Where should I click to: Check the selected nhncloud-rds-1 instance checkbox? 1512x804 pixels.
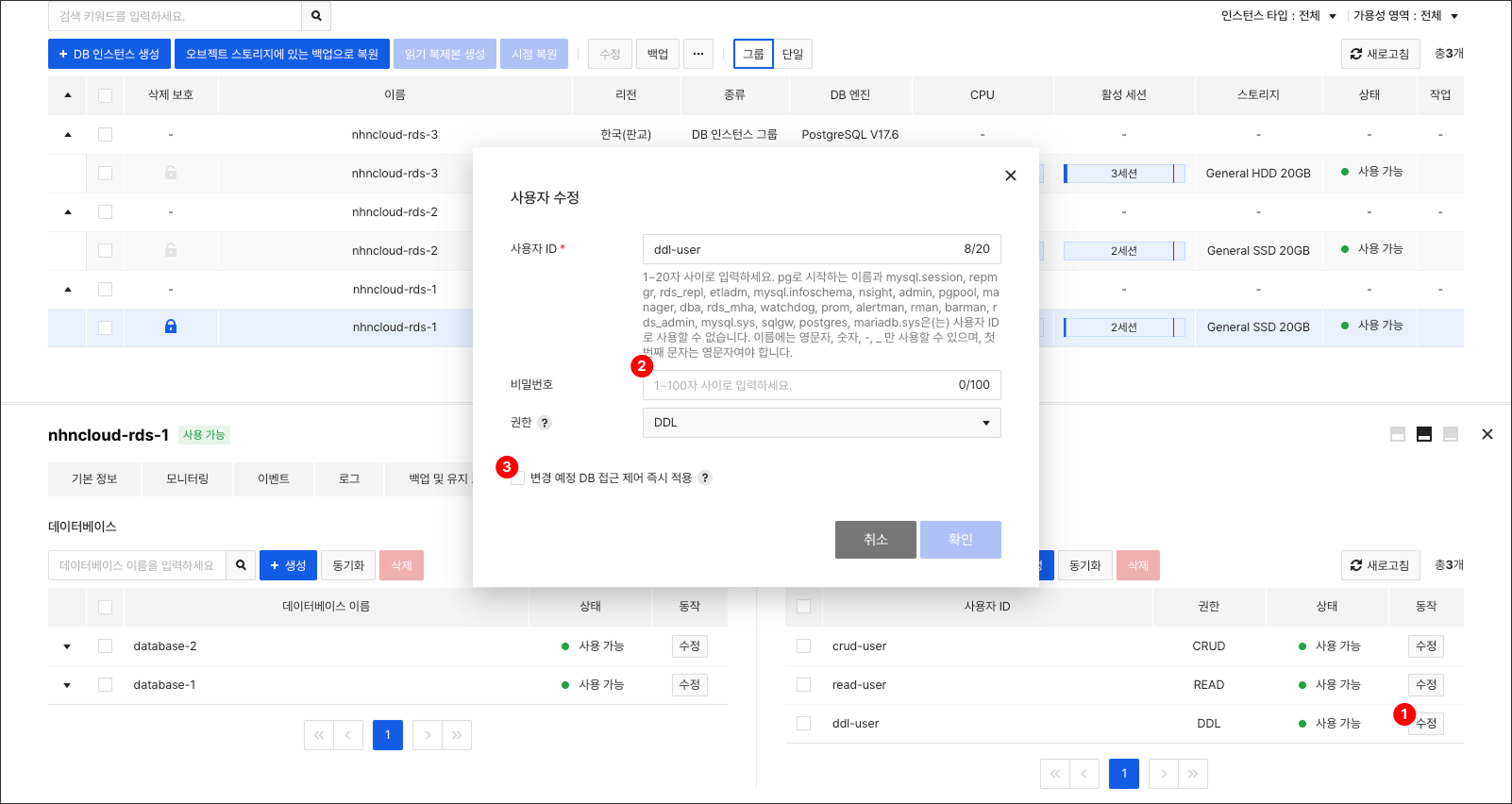tap(105, 327)
